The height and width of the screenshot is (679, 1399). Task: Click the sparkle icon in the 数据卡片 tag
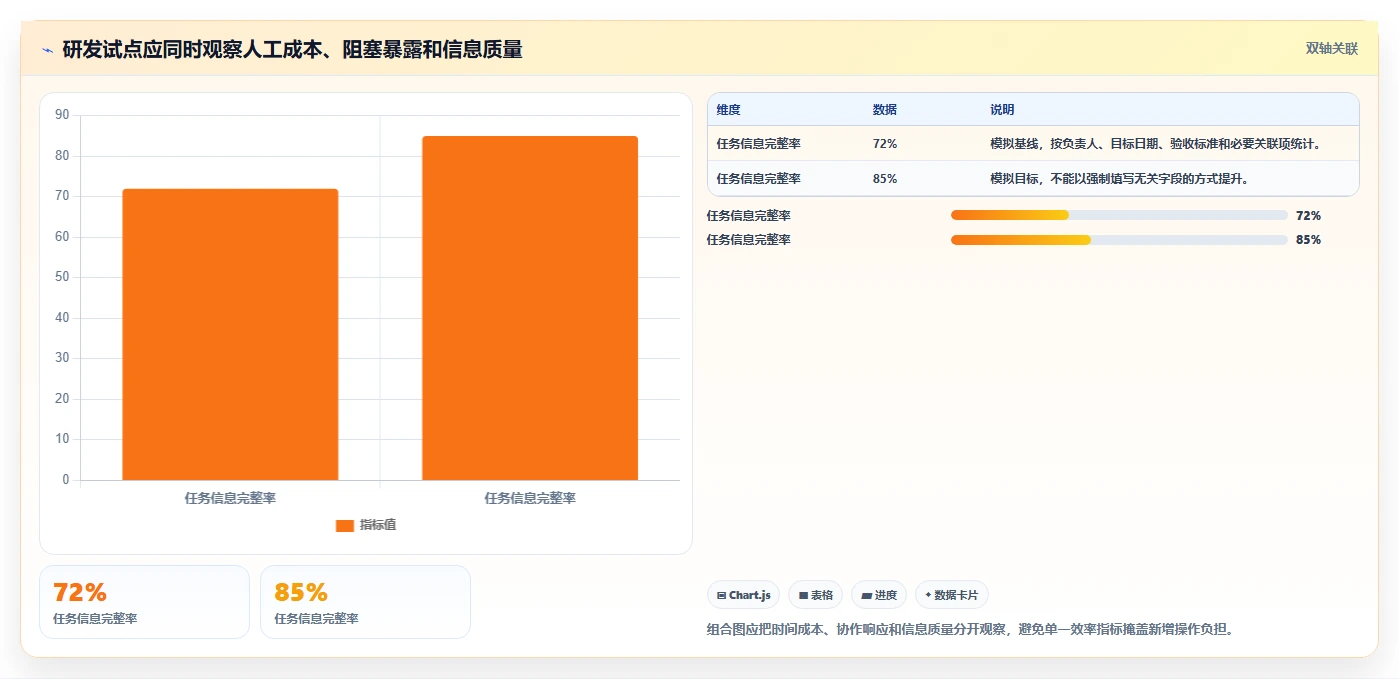coord(928,595)
